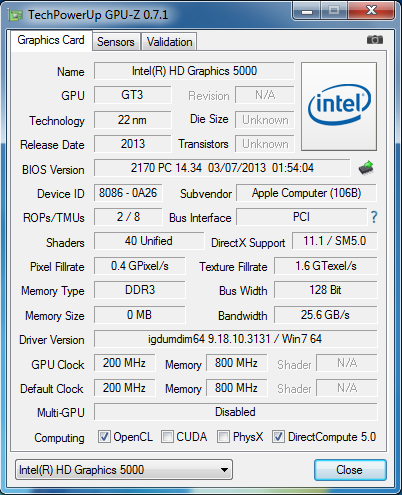
Task: Click the Close button
Action: (x=350, y=470)
